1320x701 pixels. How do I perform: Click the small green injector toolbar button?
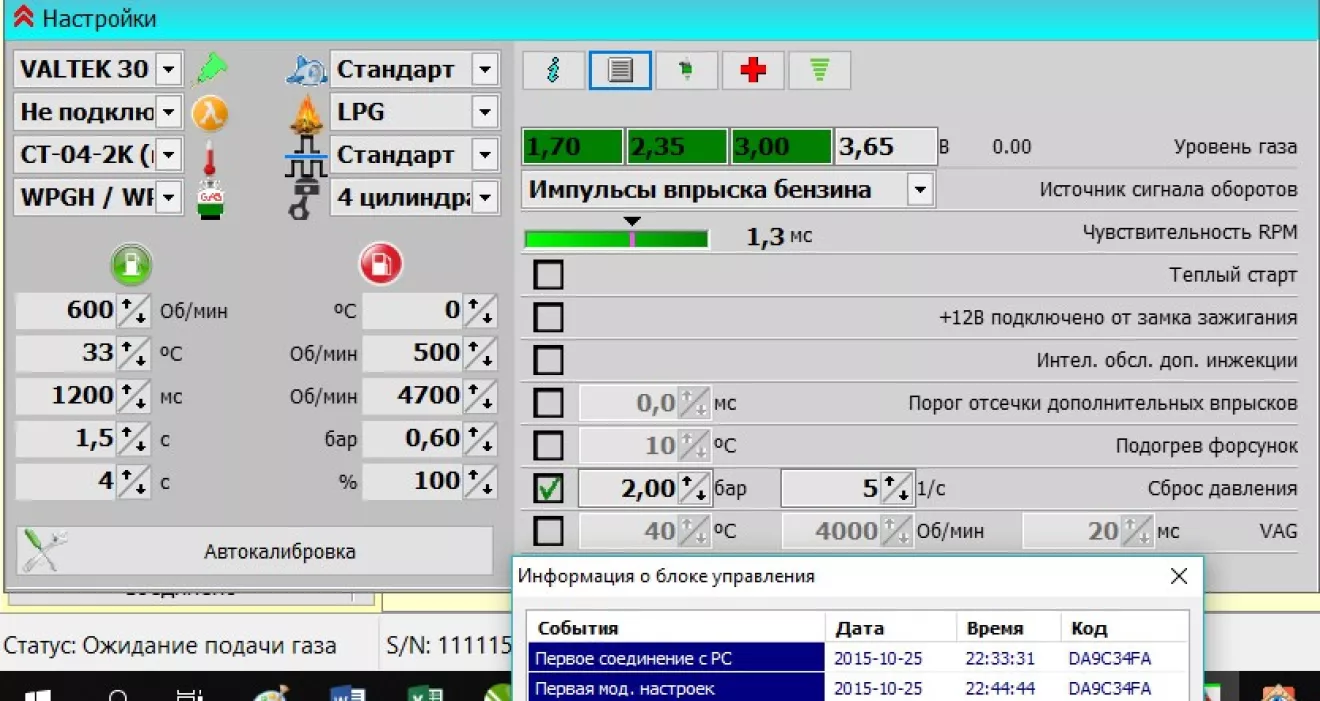686,71
